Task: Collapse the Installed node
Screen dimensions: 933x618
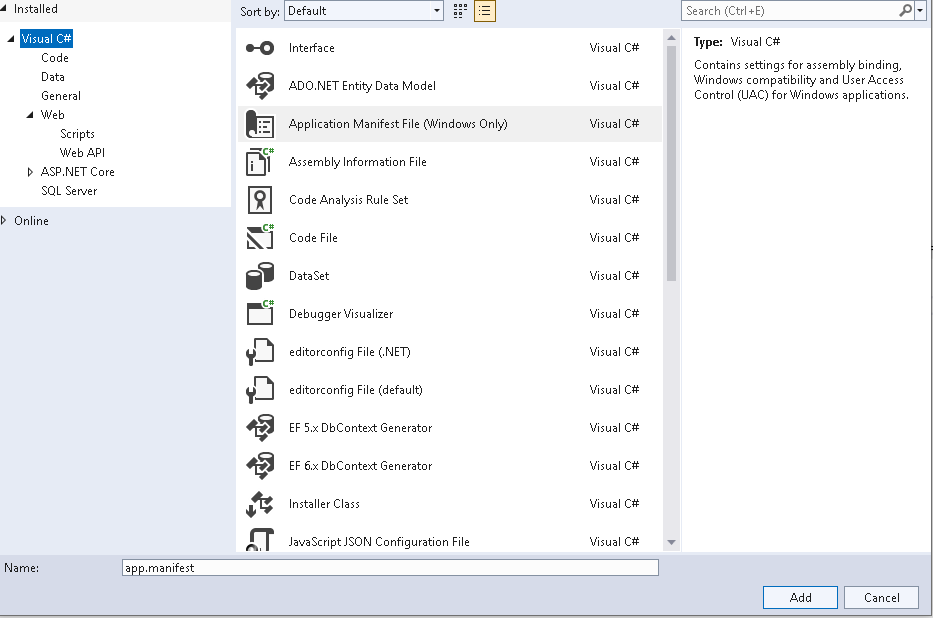Action: pyautogui.click(x=4, y=8)
